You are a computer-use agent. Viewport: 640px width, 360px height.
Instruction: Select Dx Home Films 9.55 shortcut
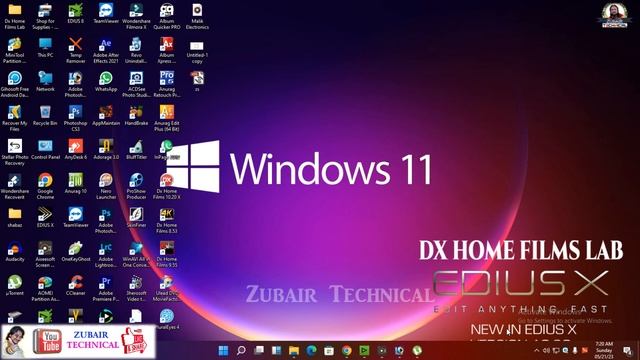tap(167, 254)
